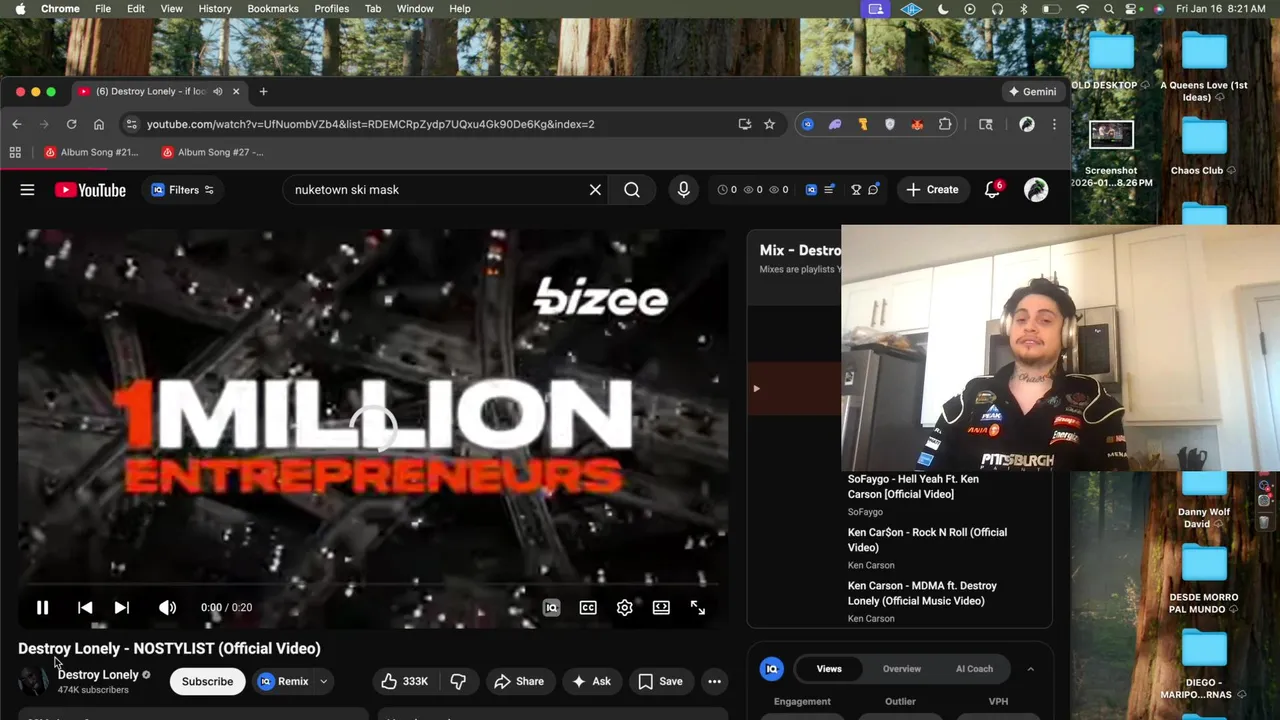This screenshot has width=1280, height=720.
Task: Open Album Song #27 bookmark
Action: pyautogui.click(x=212, y=152)
